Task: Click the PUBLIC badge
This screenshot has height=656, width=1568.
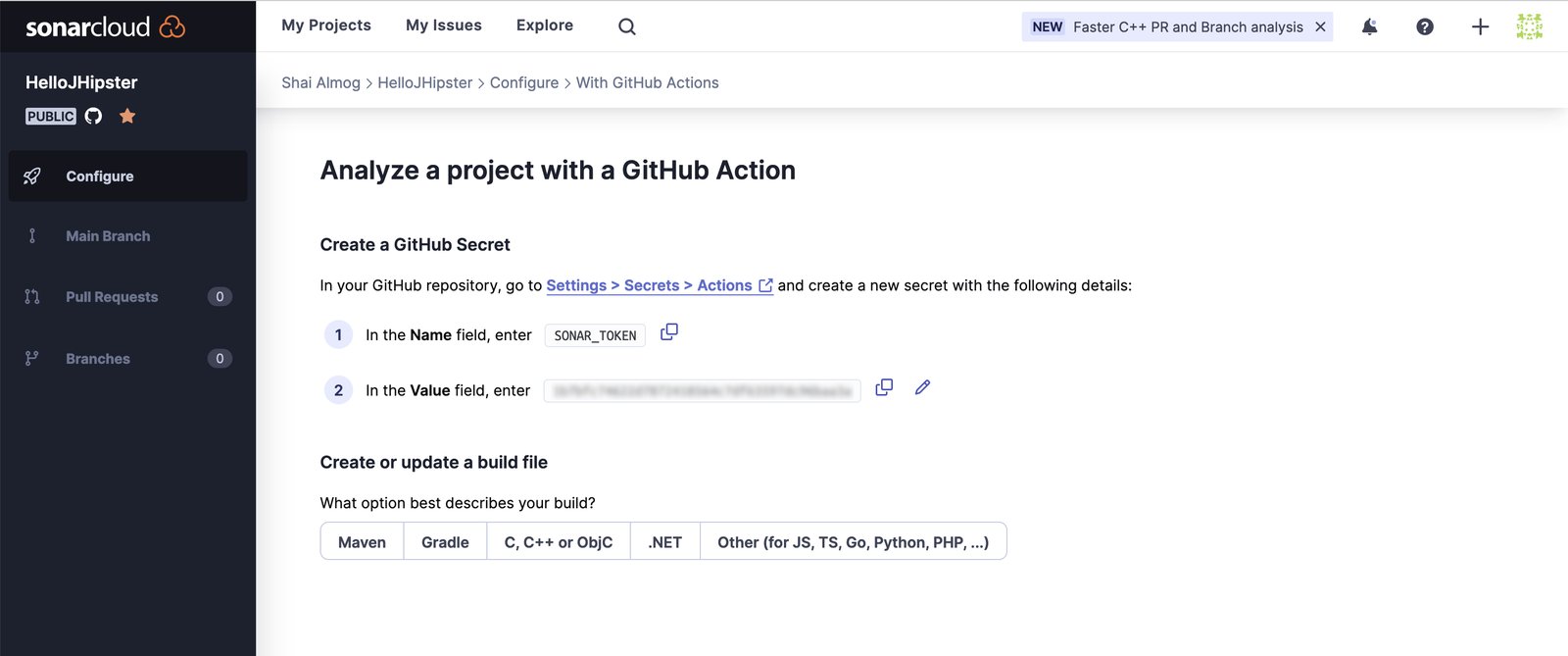Action: click(x=51, y=116)
